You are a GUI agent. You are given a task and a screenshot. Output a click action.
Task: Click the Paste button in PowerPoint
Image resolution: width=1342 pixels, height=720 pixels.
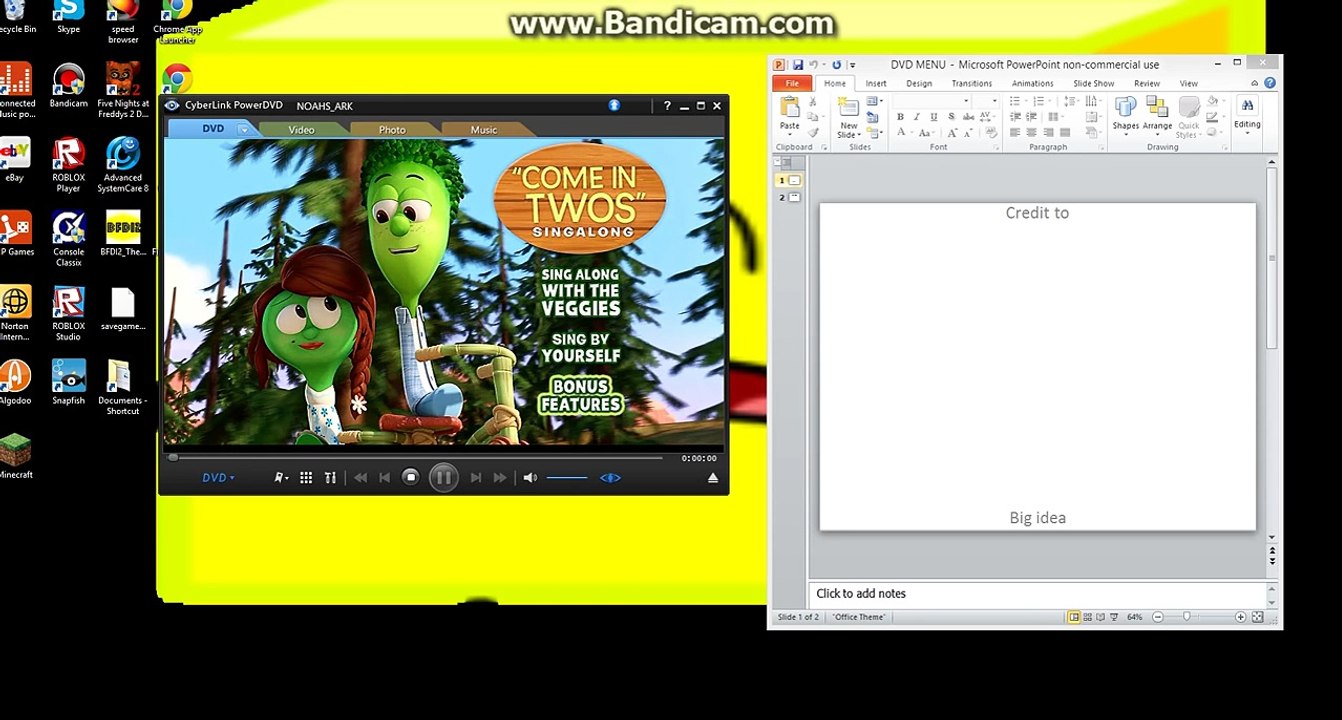(x=790, y=114)
